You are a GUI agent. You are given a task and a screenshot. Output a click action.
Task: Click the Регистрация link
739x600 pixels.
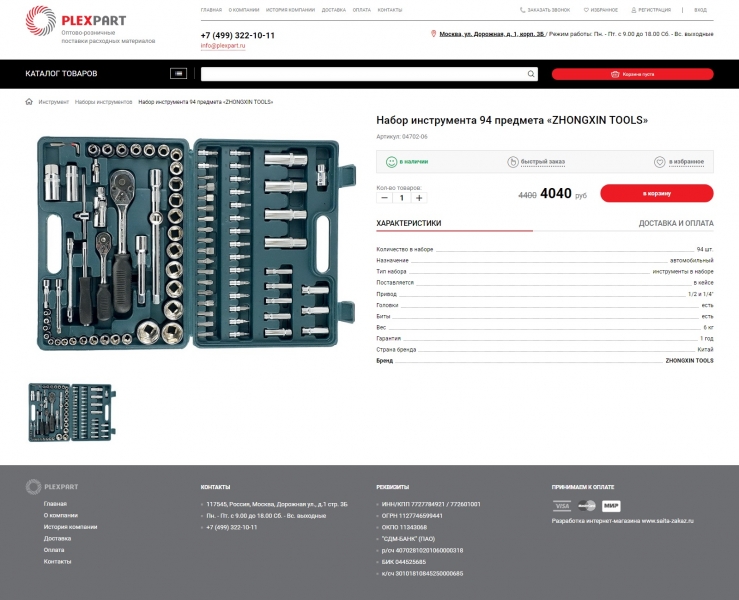tap(654, 10)
